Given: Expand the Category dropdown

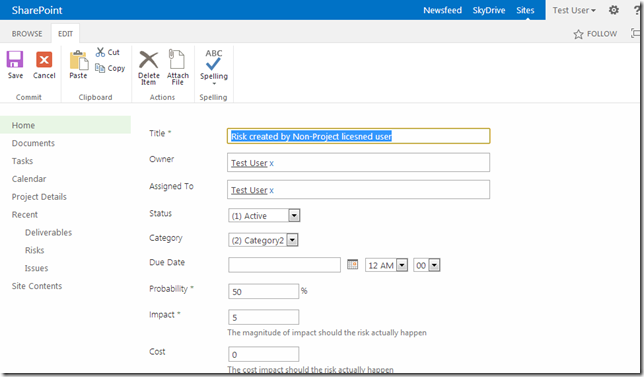Looking at the screenshot, I should [292, 240].
